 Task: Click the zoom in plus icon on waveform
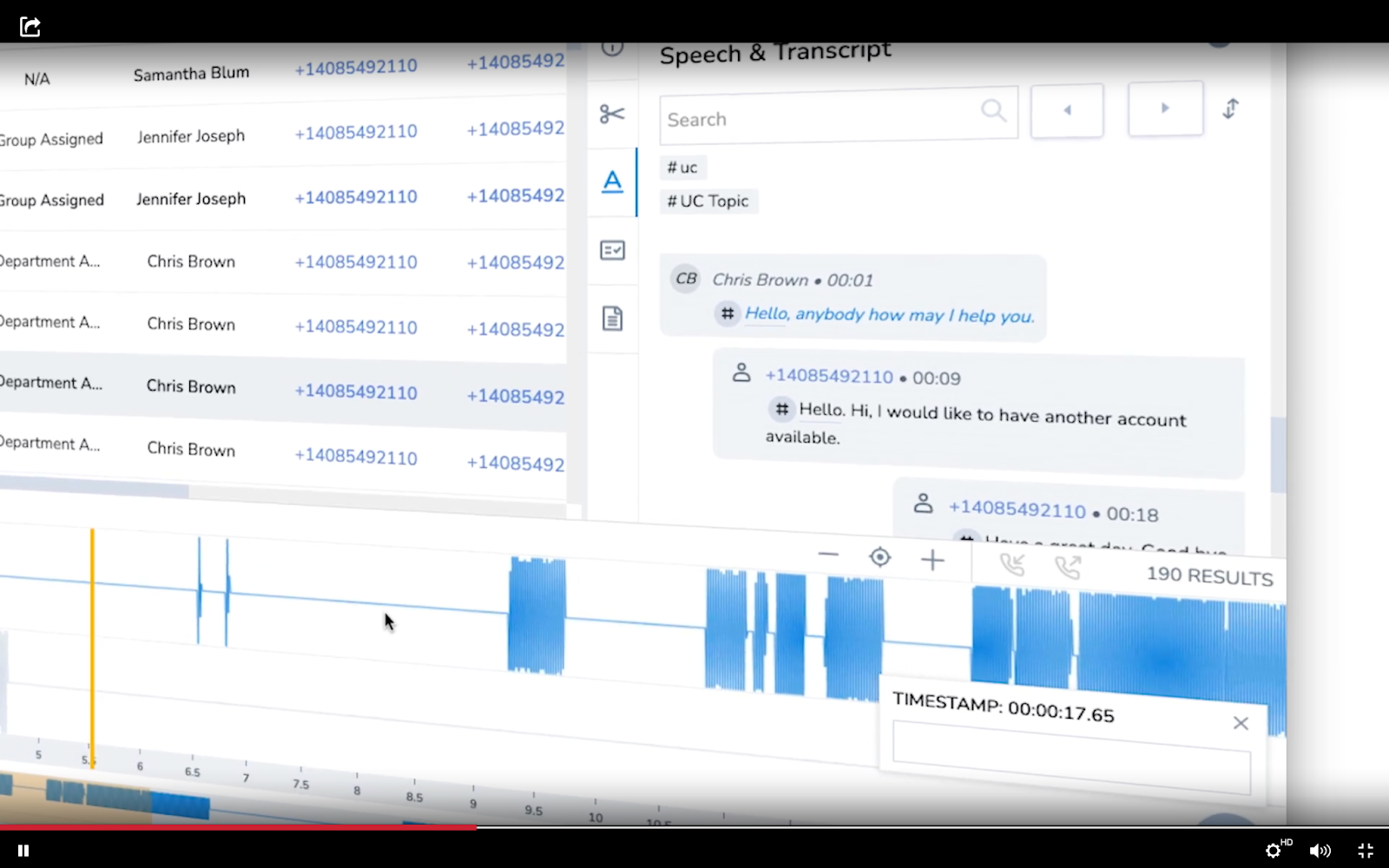coord(932,561)
